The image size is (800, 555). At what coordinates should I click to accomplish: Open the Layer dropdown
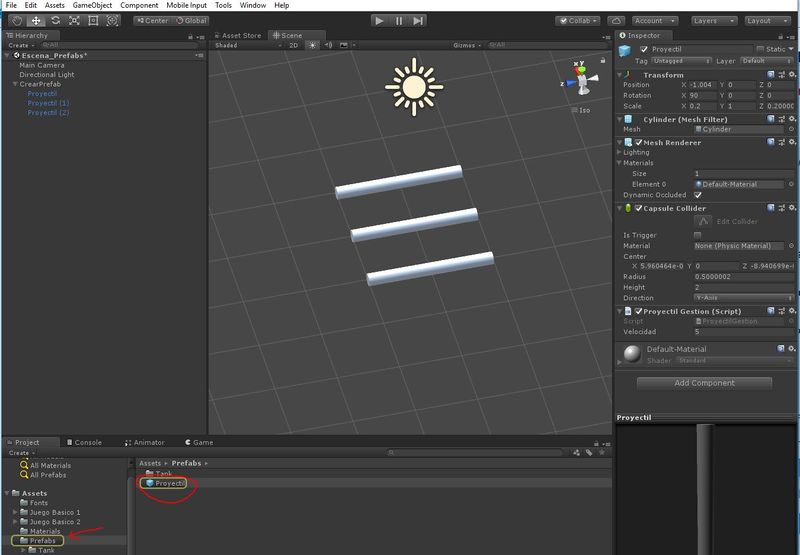pyautogui.click(x=766, y=61)
